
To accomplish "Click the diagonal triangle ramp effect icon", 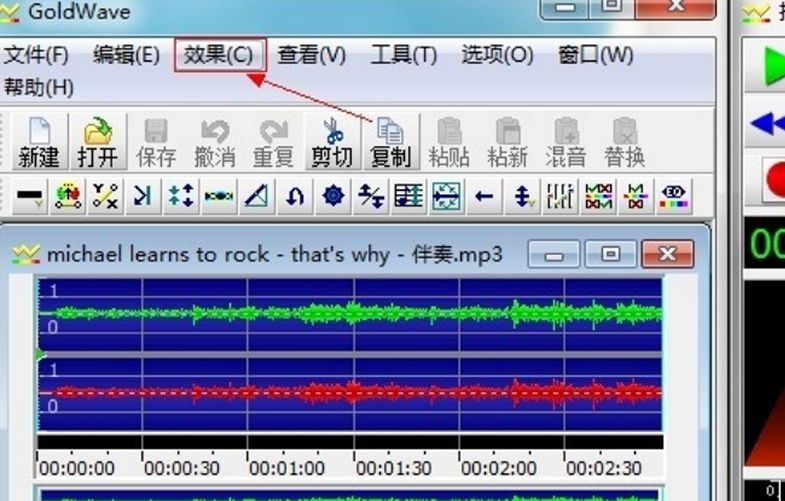I will coord(257,196).
